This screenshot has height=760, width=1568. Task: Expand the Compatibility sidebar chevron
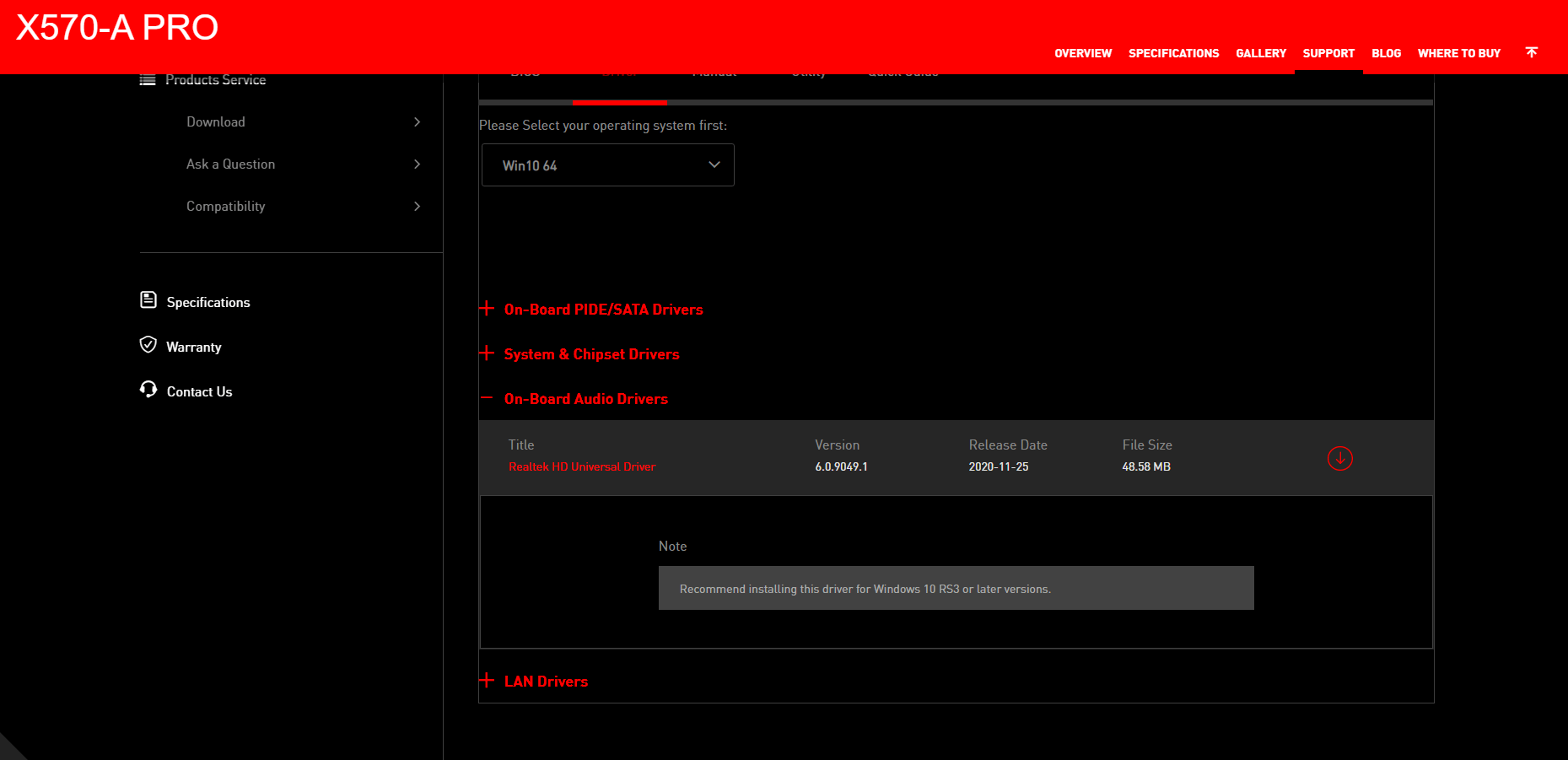[417, 207]
